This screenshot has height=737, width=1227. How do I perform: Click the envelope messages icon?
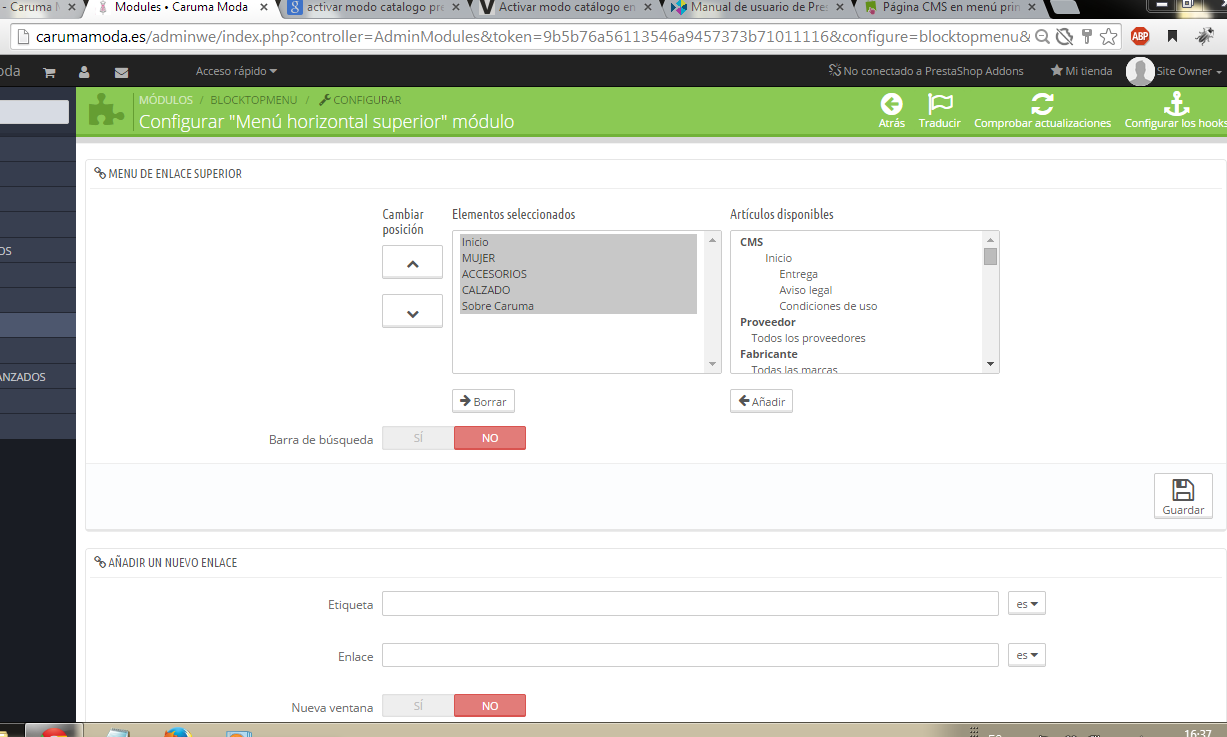click(121, 72)
